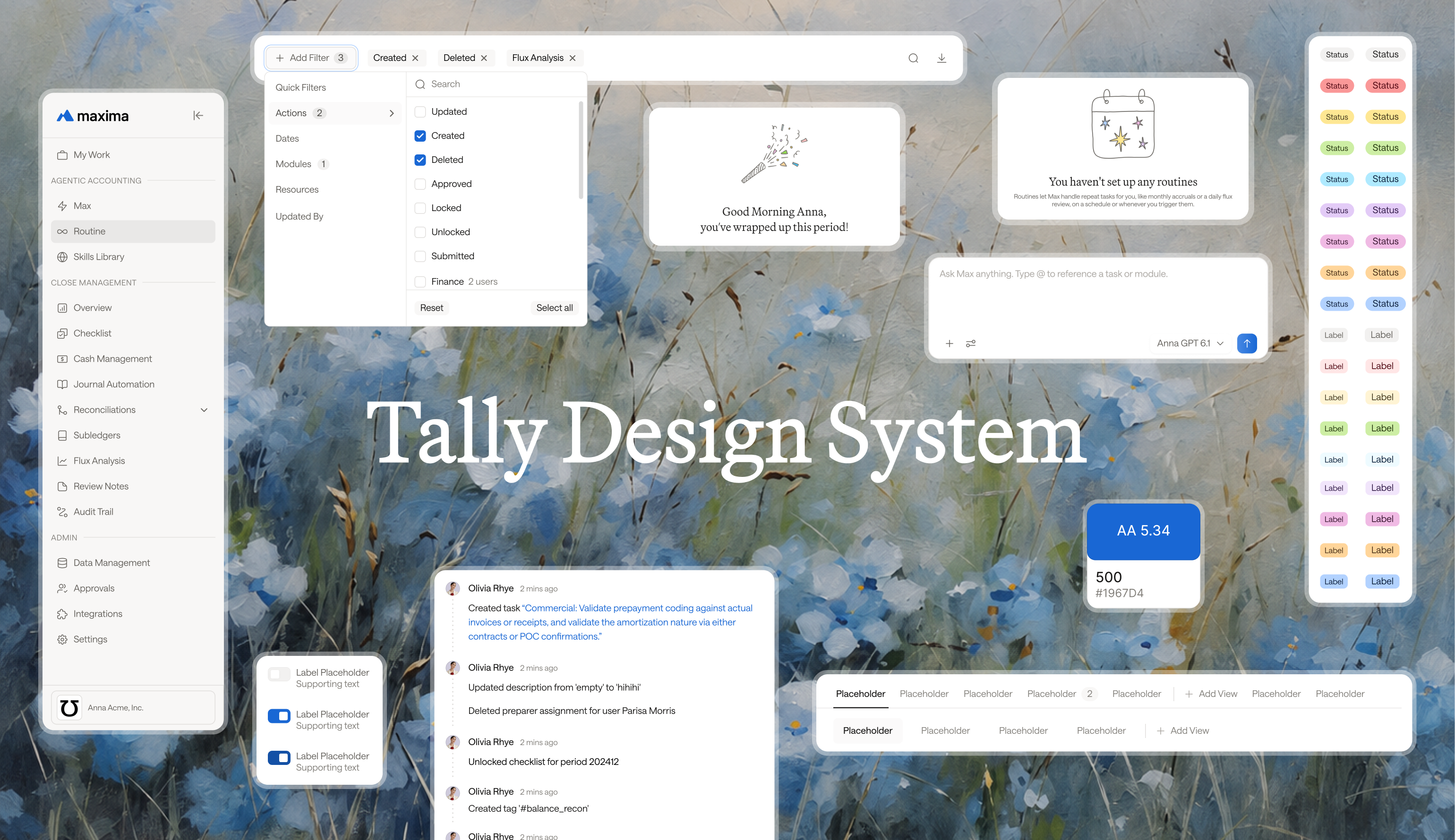Click the Flux Analysis chart icon
Image resolution: width=1455 pixels, height=840 pixels.
tap(62, 461)
